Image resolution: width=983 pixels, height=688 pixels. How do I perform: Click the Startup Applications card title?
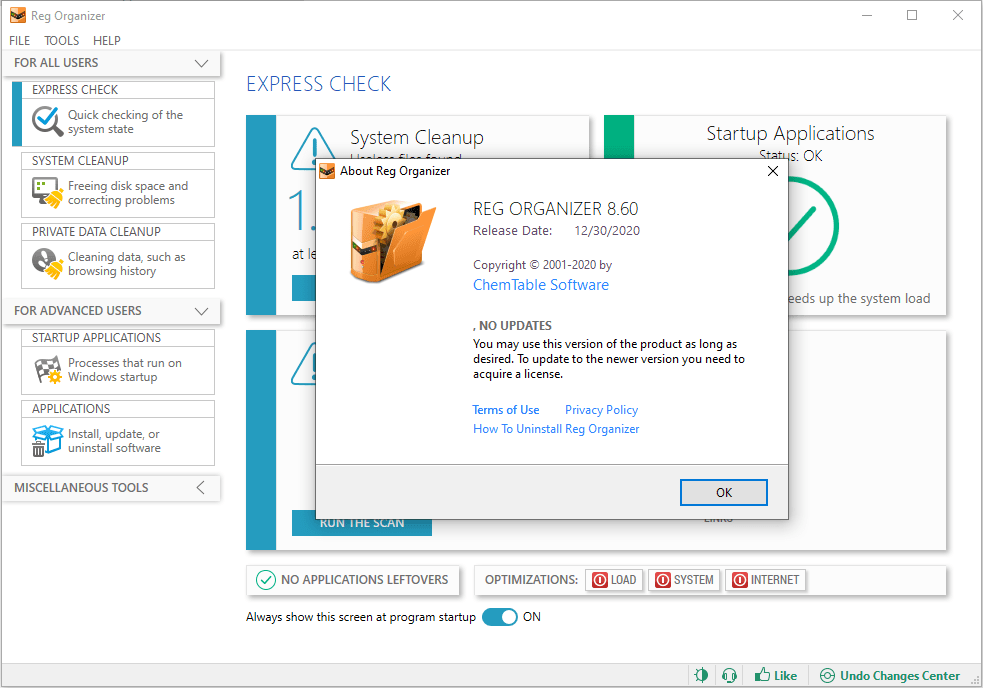(x=790, y=134)
